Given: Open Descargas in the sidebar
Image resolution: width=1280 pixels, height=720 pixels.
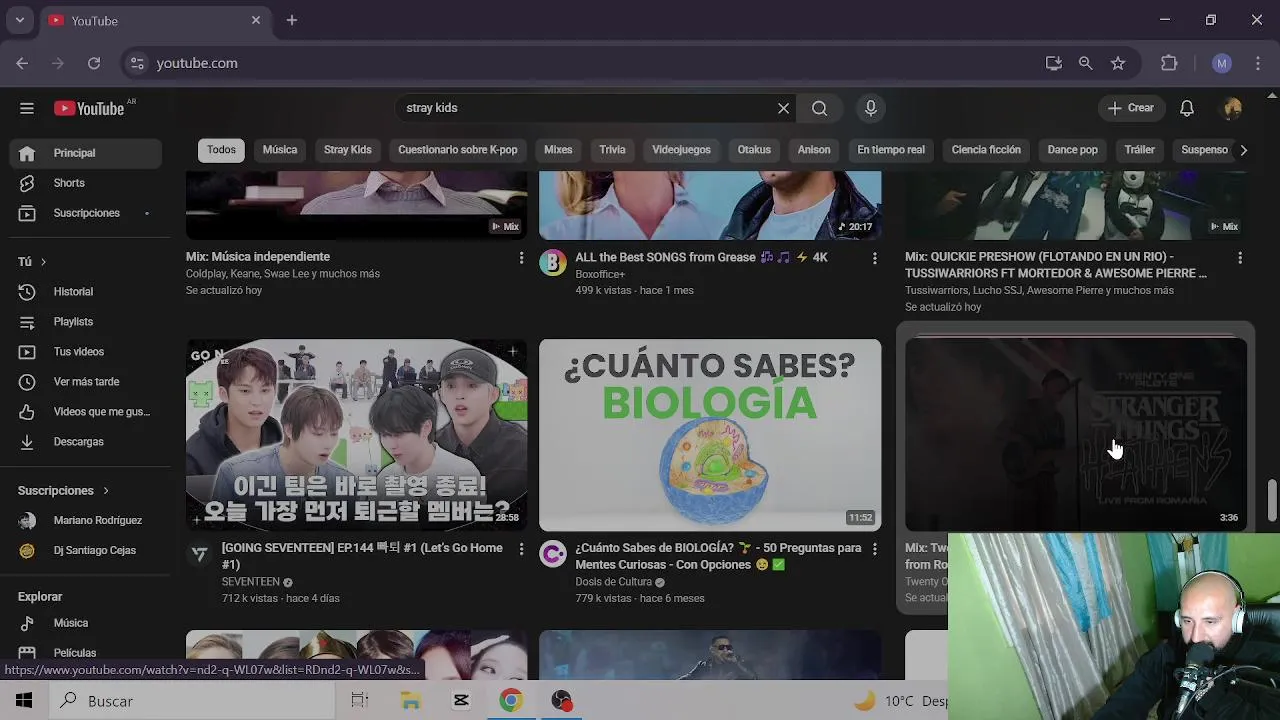Looking at the screenshot, I should click(85, 442).
